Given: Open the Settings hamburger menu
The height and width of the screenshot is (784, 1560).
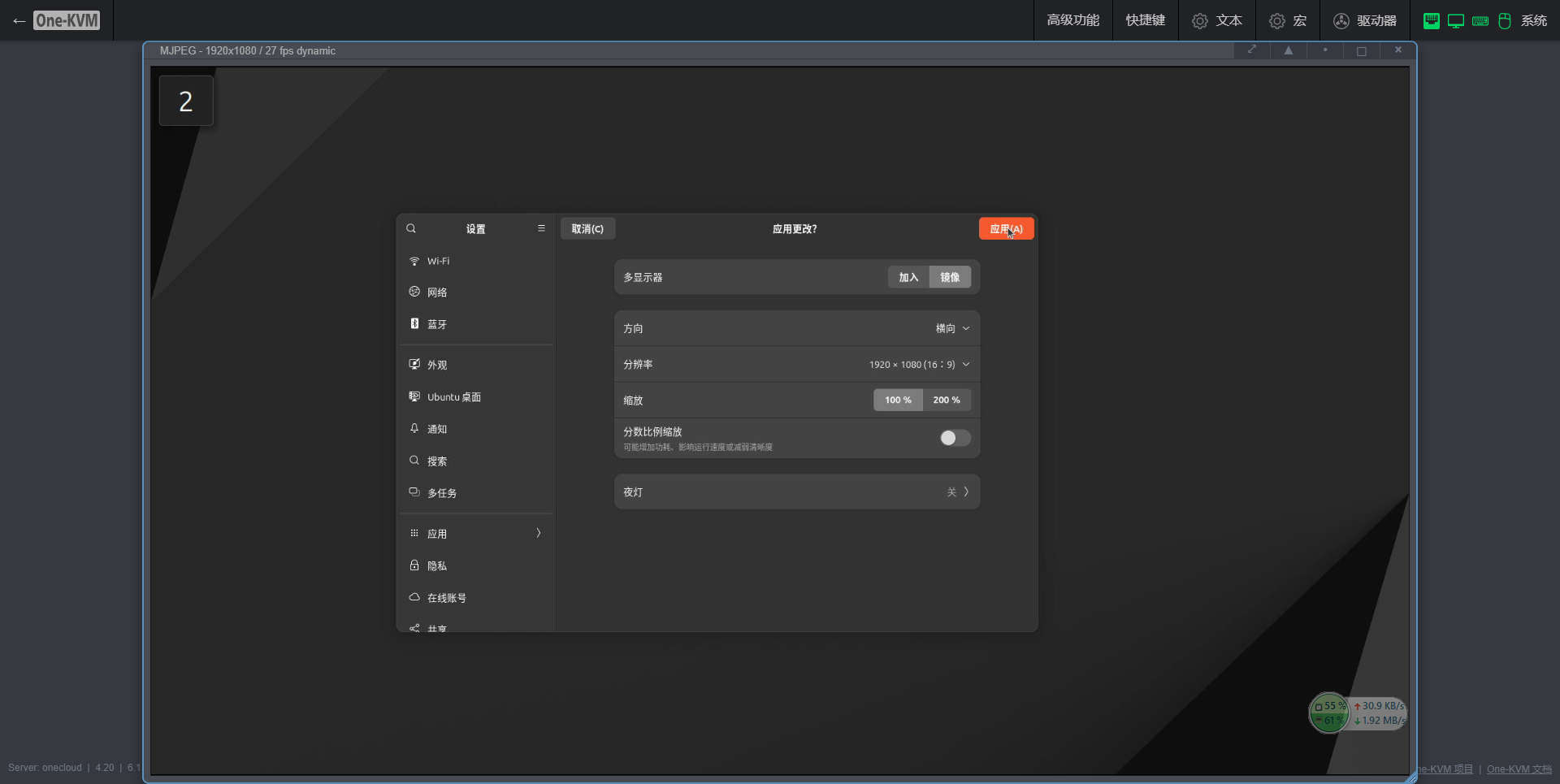Looking at the screenshot, I should pyautogui.click(x=541, y=228).
